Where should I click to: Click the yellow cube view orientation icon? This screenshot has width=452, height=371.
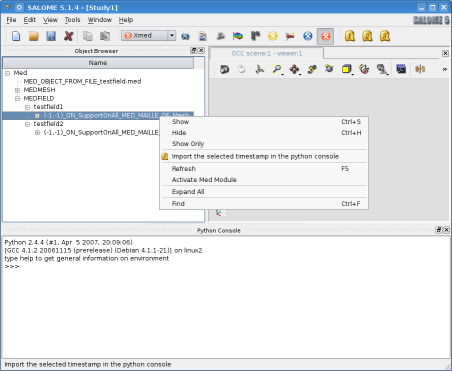tap(347, 69)
